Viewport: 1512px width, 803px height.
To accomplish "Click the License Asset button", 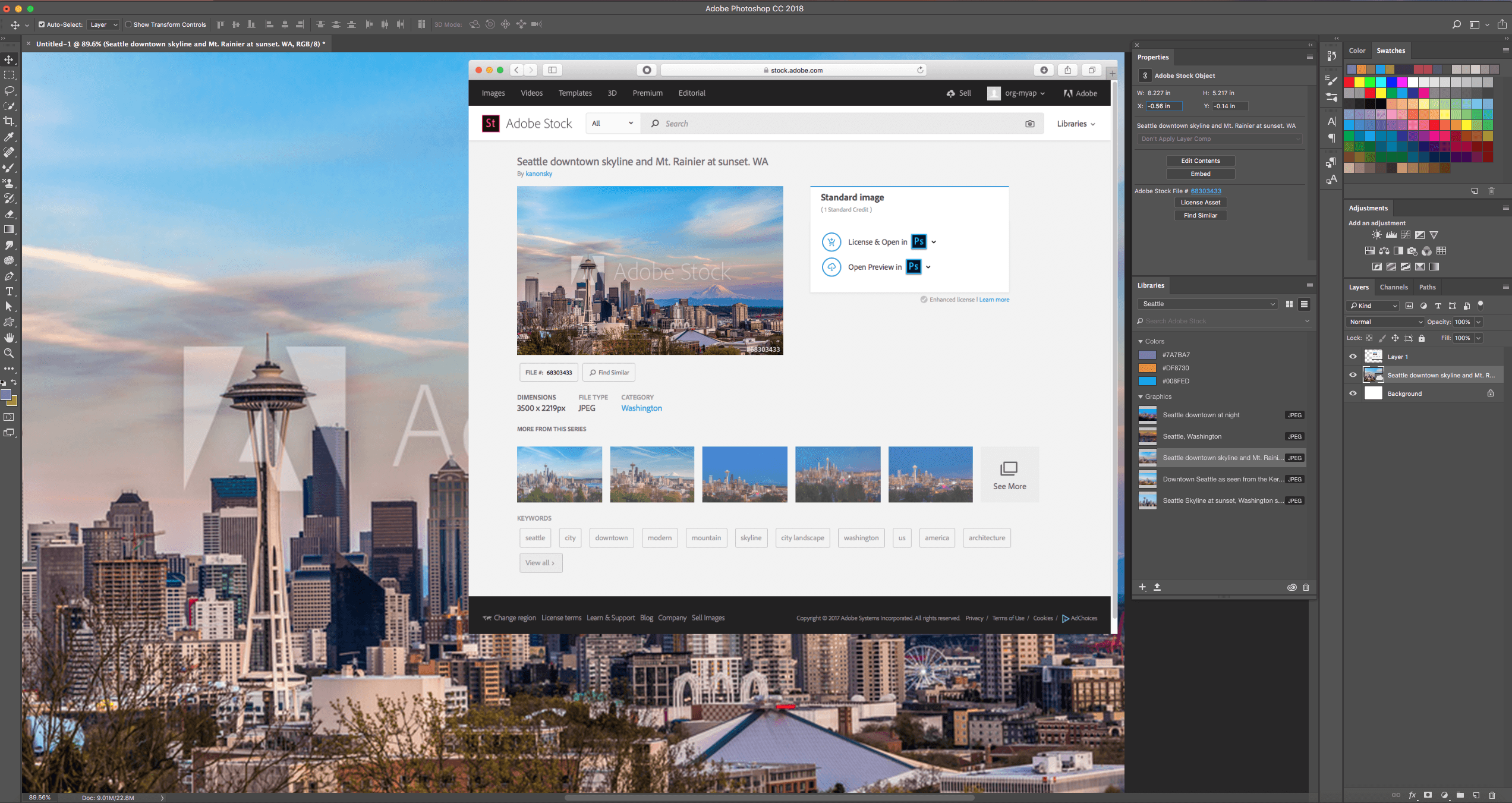I will (x=1201, y=203).
